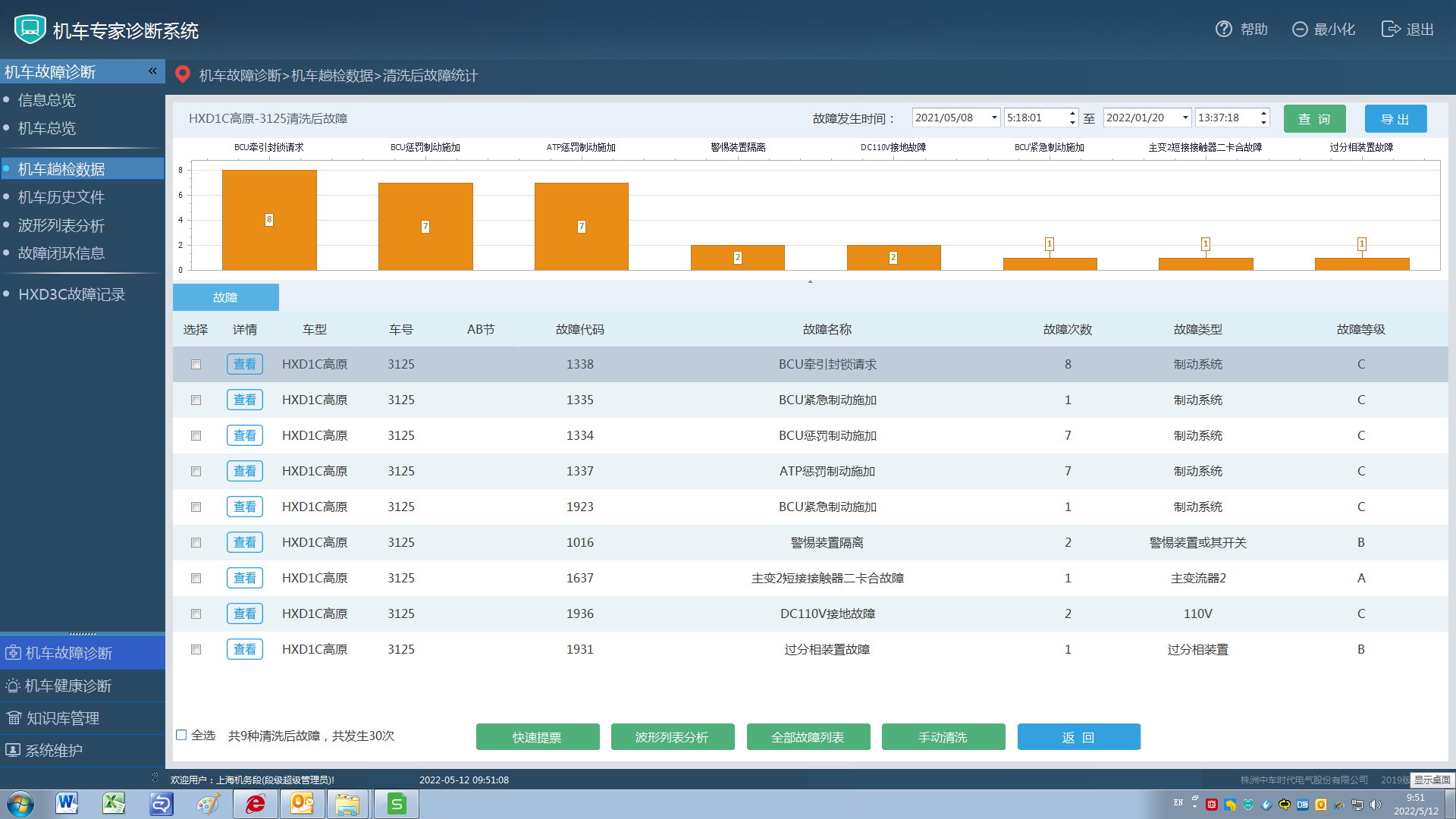1456x819 pixels.
Task: View details 查看 for fault 1338
Action: point(245,365)
